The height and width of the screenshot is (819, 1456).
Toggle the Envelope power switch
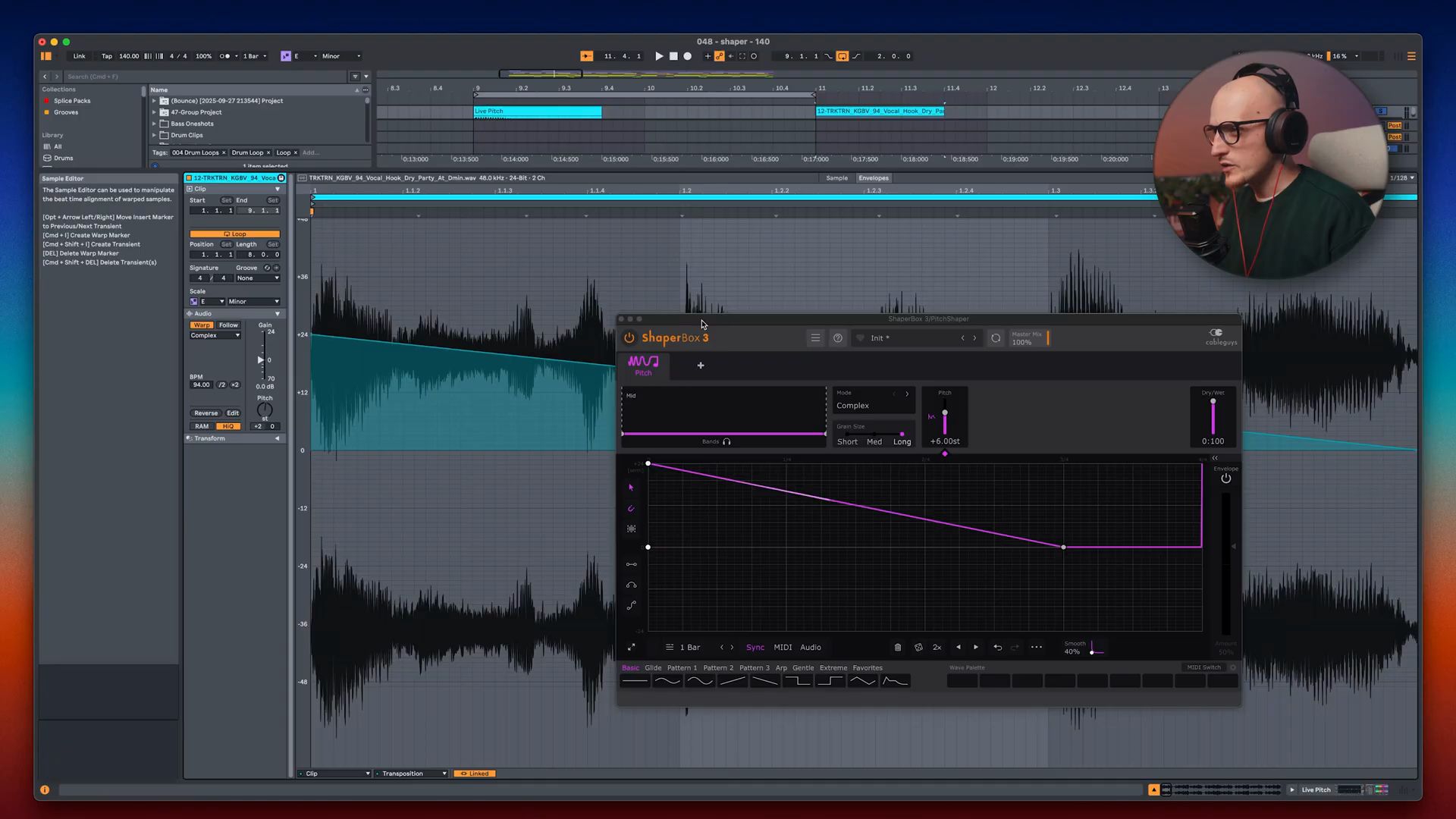coord(1225,479)
